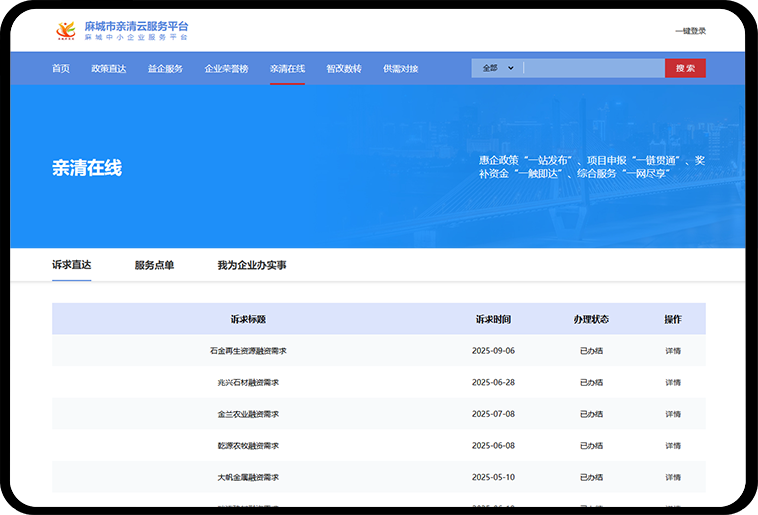Click 详情 link for 金兰农业融资需求
The height and width of the screenshot is (515, 758).
(673, 414)
